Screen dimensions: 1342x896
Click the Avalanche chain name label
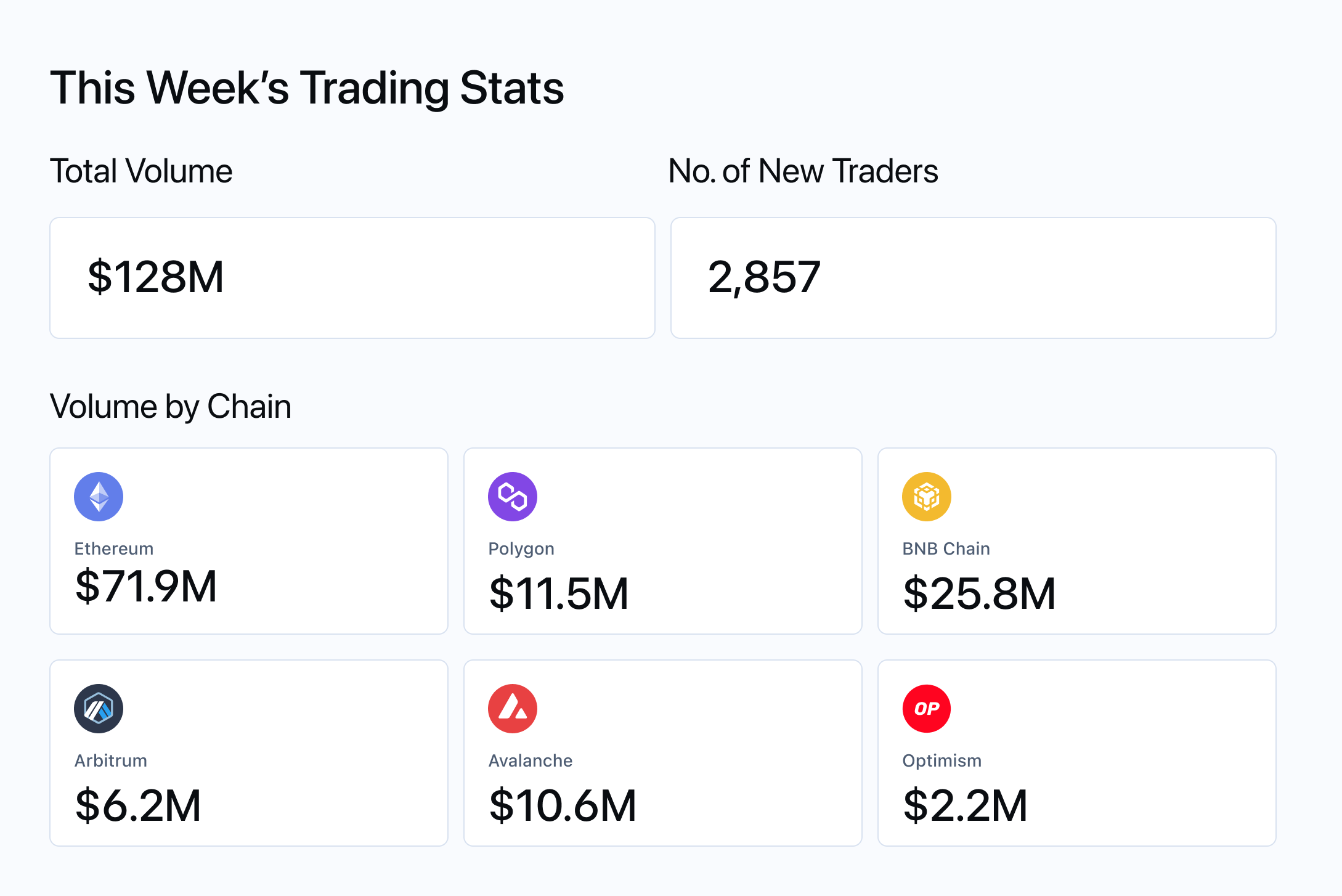[531, 760]
